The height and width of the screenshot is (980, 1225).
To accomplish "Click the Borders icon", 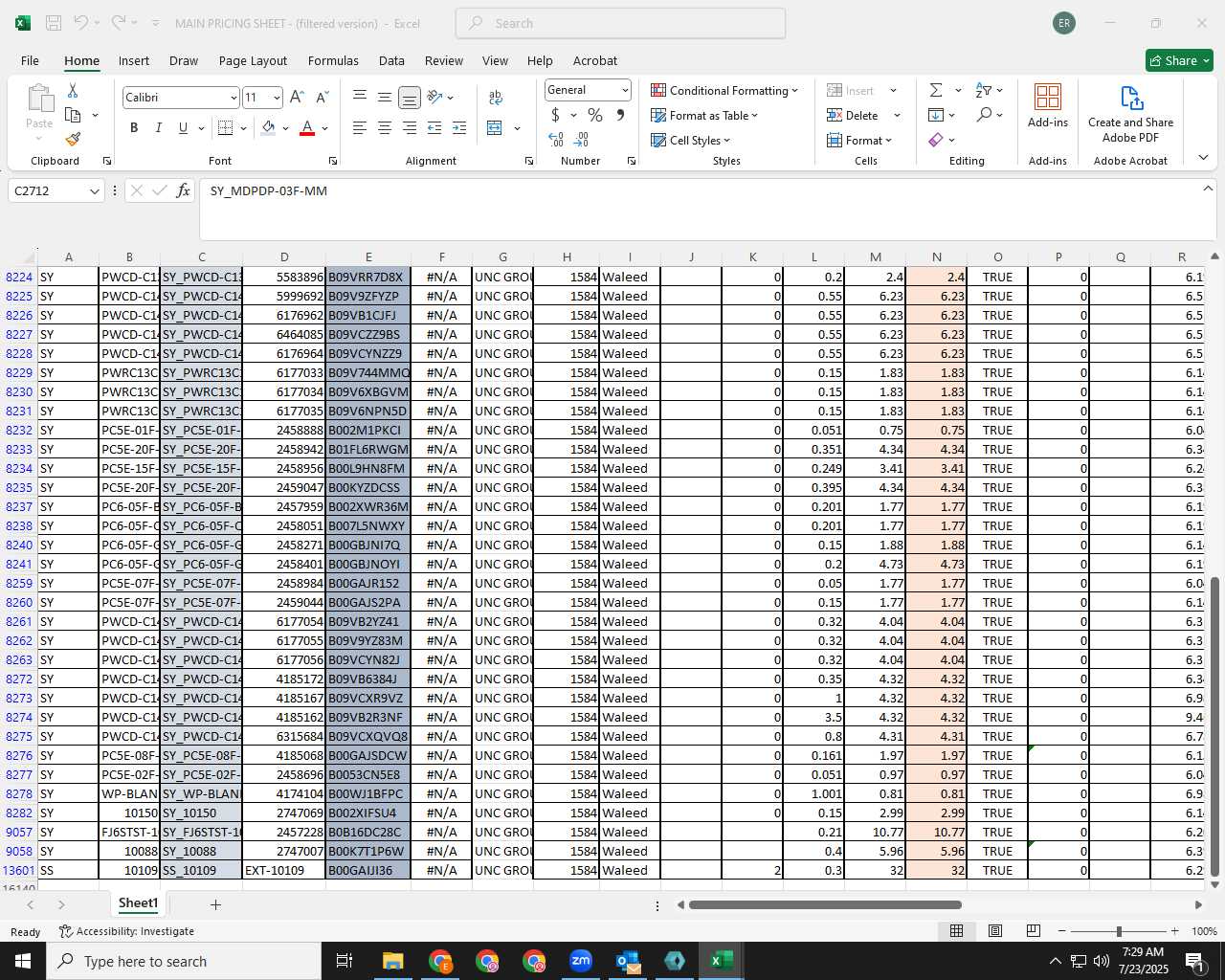I will click(x=226, y=127).
